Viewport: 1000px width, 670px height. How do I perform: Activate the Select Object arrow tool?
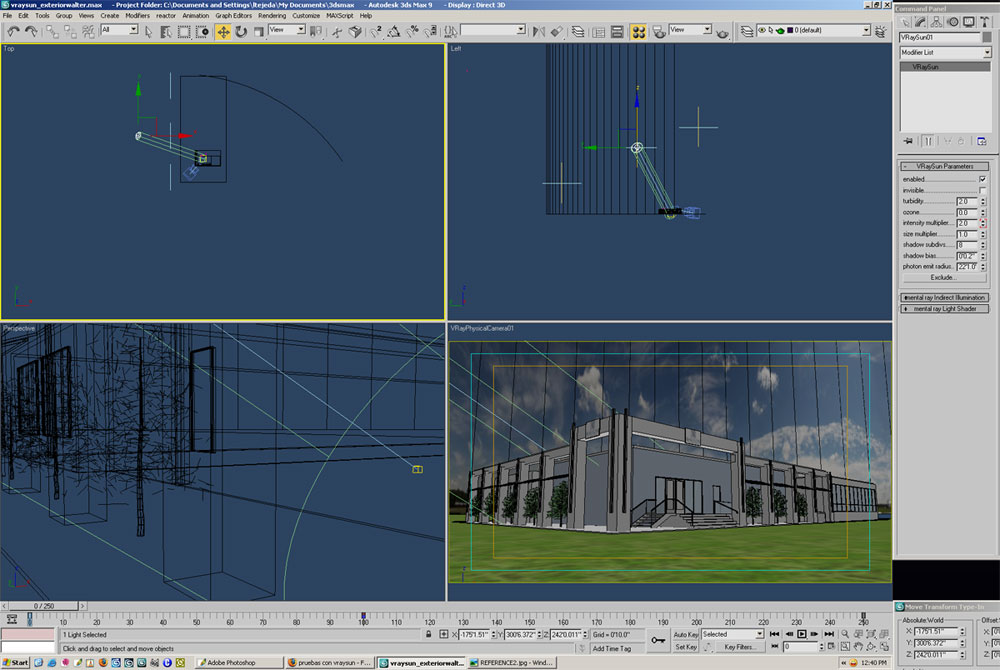149,31
